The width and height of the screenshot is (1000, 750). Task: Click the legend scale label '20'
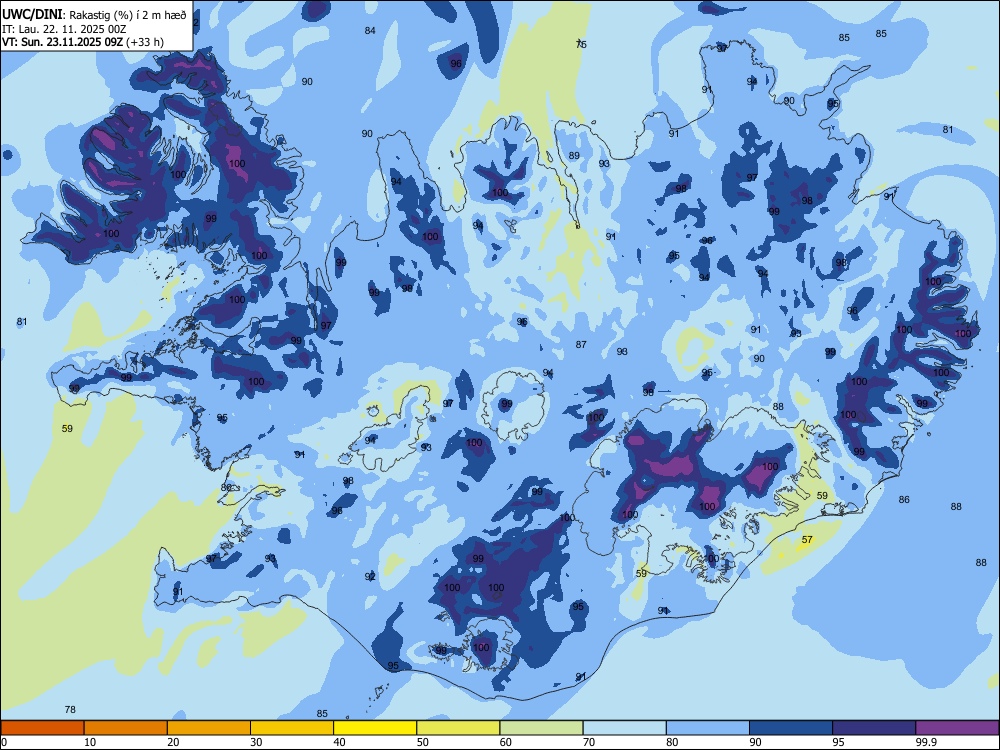[x=173, y=742]
